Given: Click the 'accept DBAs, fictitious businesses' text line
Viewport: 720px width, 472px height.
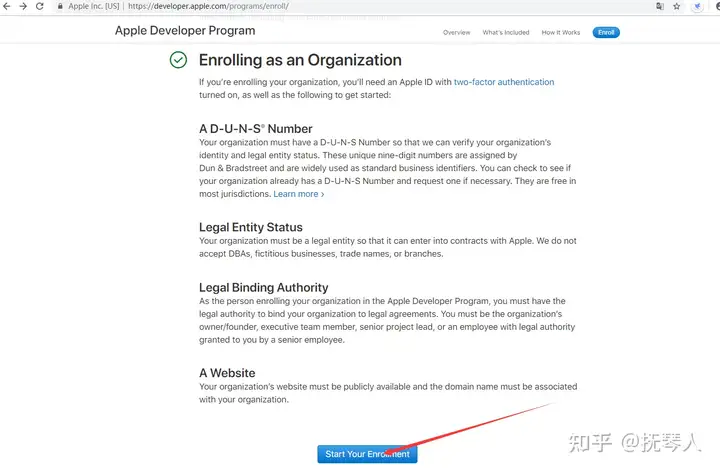Looking at the screenshot, I should click(x=321, y=254).
